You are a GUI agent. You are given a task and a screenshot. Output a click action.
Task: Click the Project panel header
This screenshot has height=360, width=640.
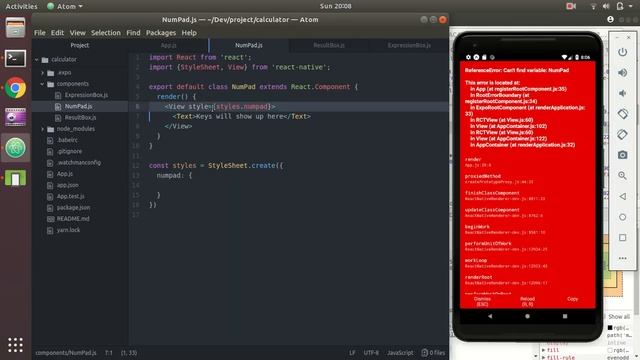(80, 45)
